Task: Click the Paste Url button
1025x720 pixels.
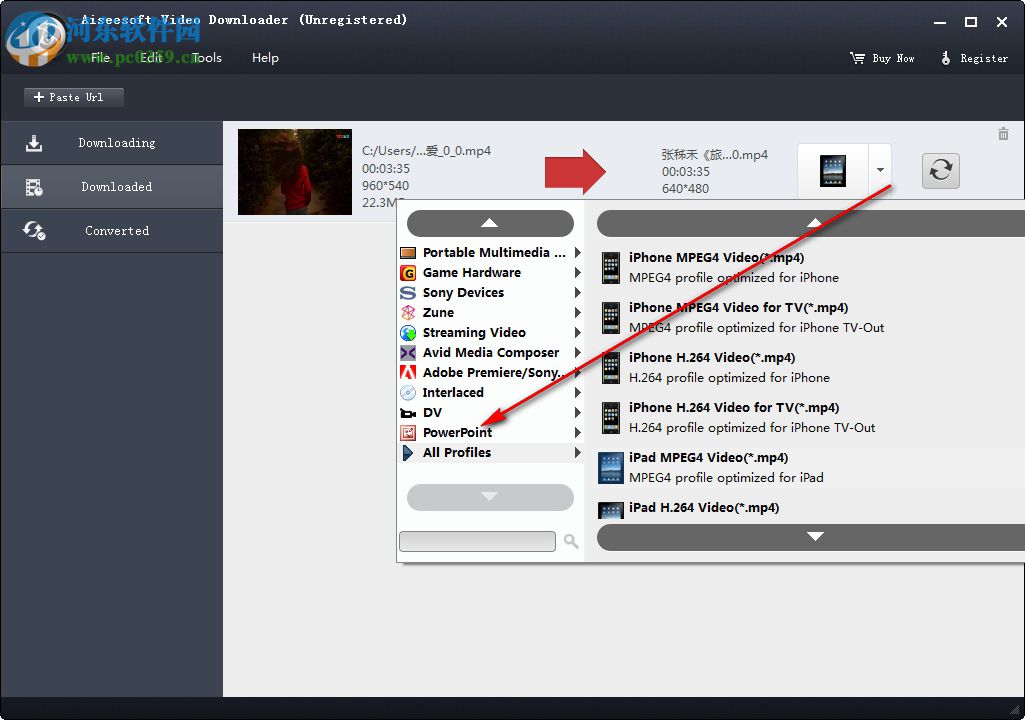Action: tap(72, 97)
